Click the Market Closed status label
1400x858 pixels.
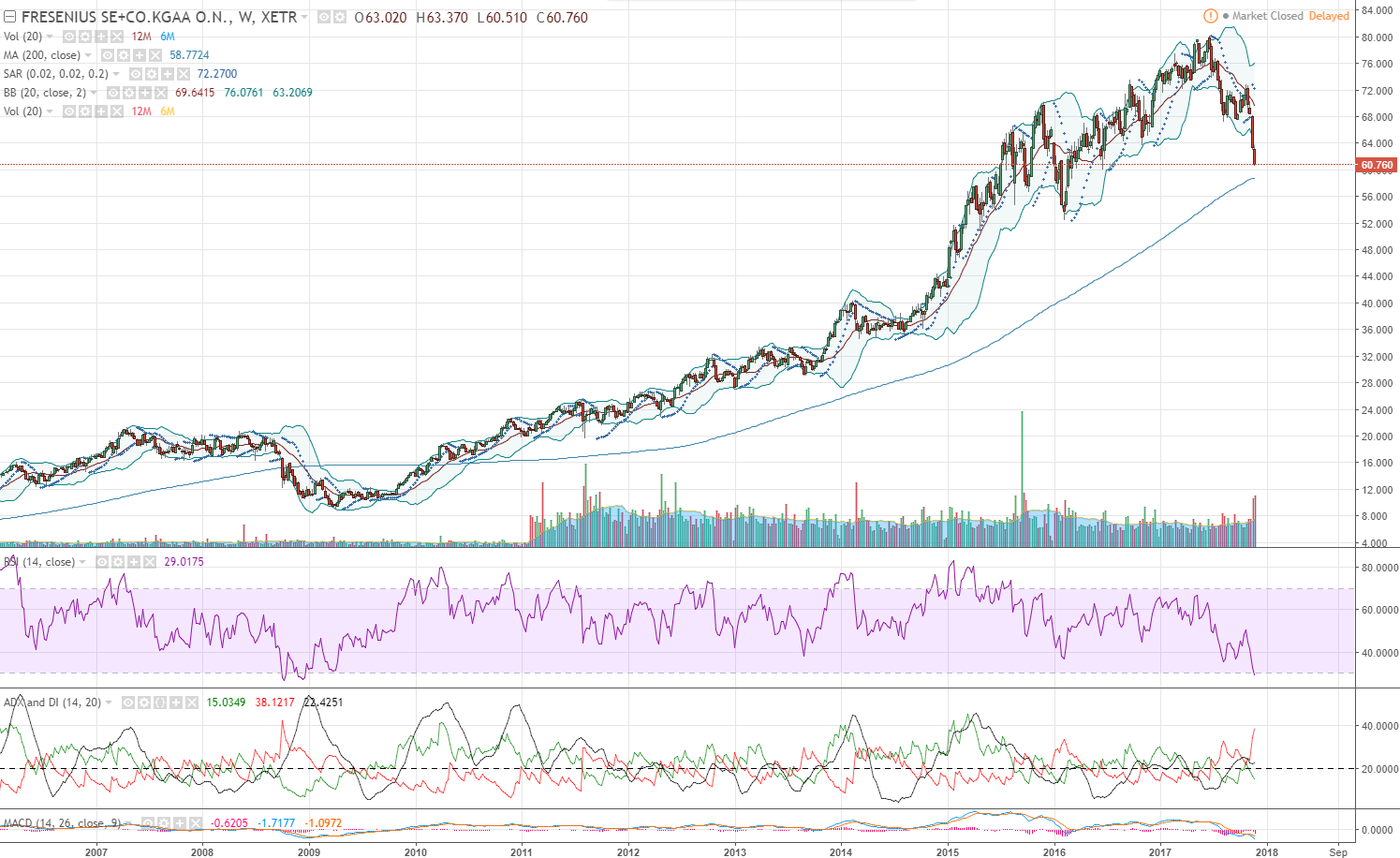coord(1268,16)
